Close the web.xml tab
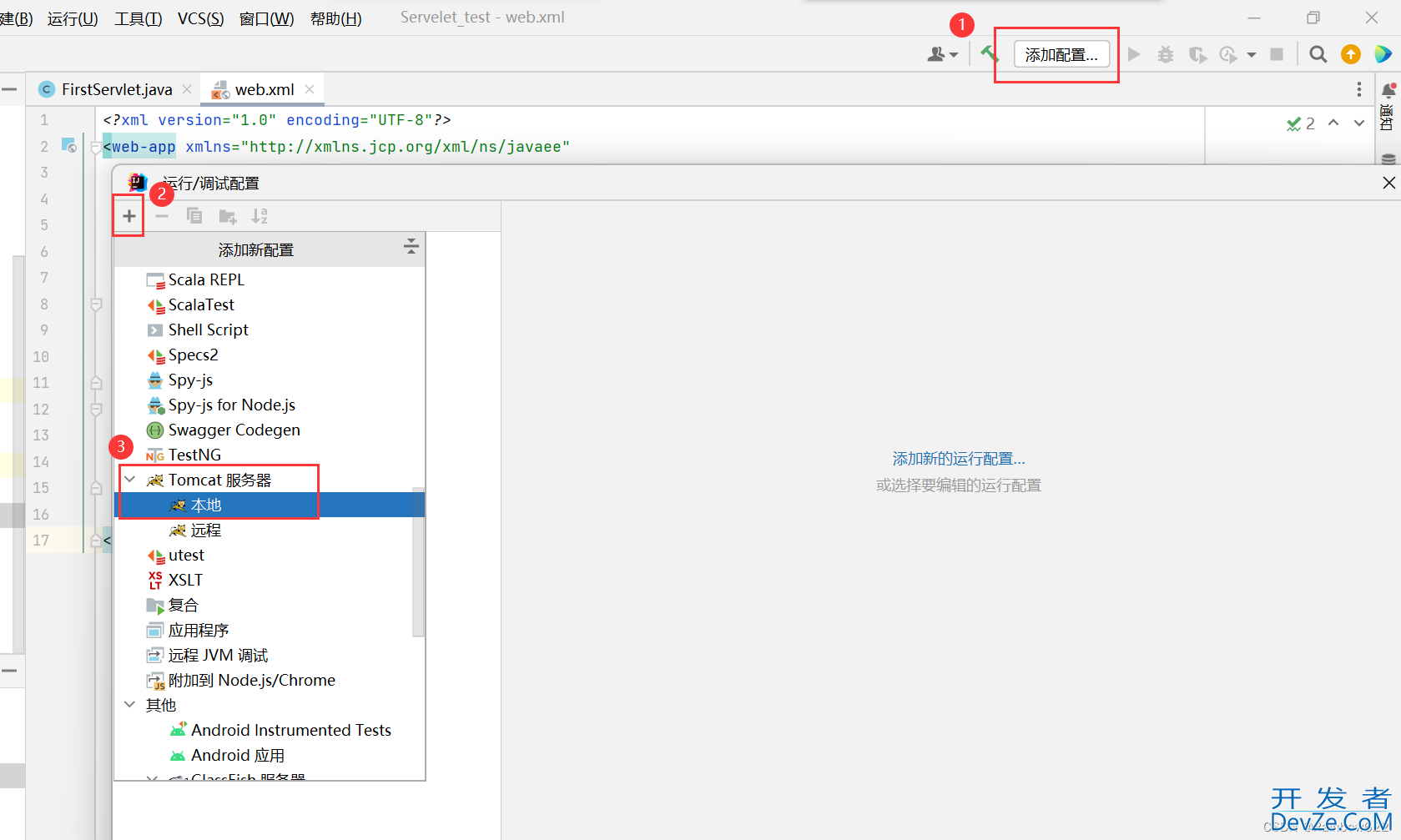The width and height of the screenshot is (1401, 840). click(x=310, y=89)
